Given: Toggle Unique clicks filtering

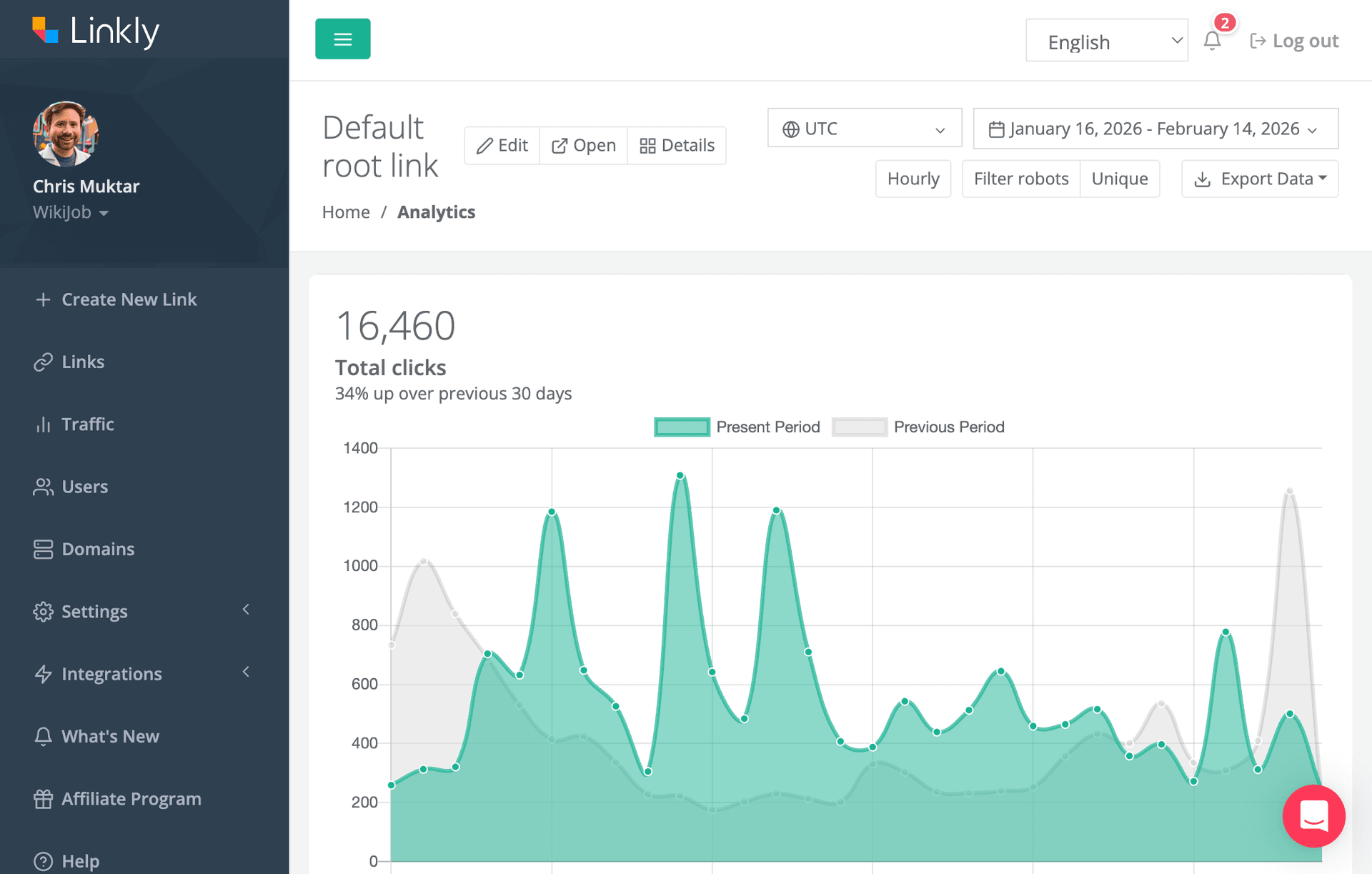Looking at the screenshot, I should click(1120, 179).
